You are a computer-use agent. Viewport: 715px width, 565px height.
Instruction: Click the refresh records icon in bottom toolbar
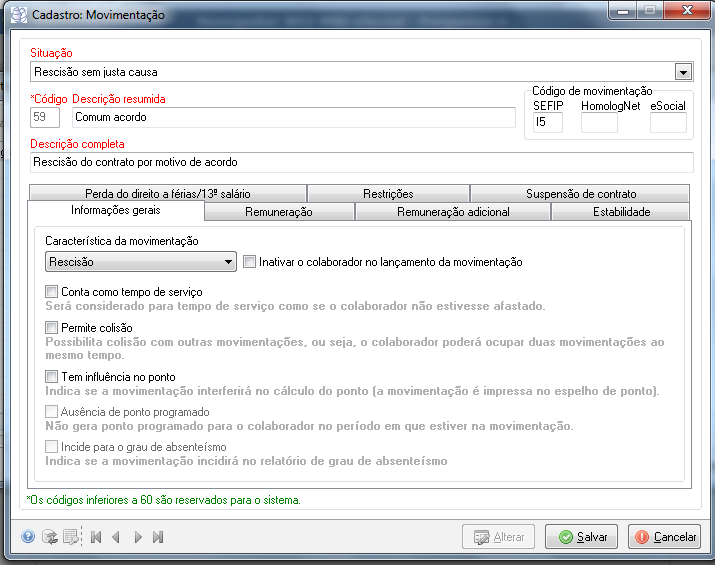[x=49, y=537]
